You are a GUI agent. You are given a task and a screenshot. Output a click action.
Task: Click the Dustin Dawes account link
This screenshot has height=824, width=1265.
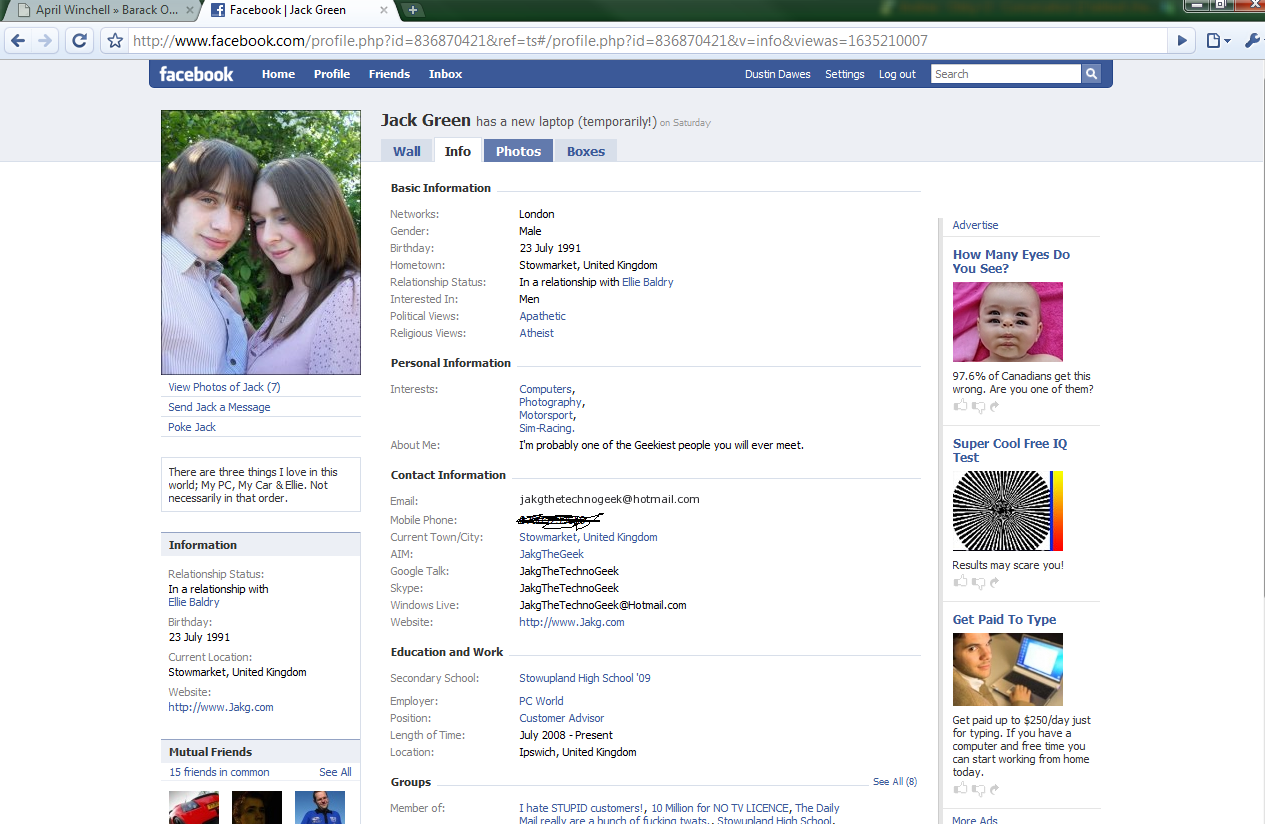777,74
